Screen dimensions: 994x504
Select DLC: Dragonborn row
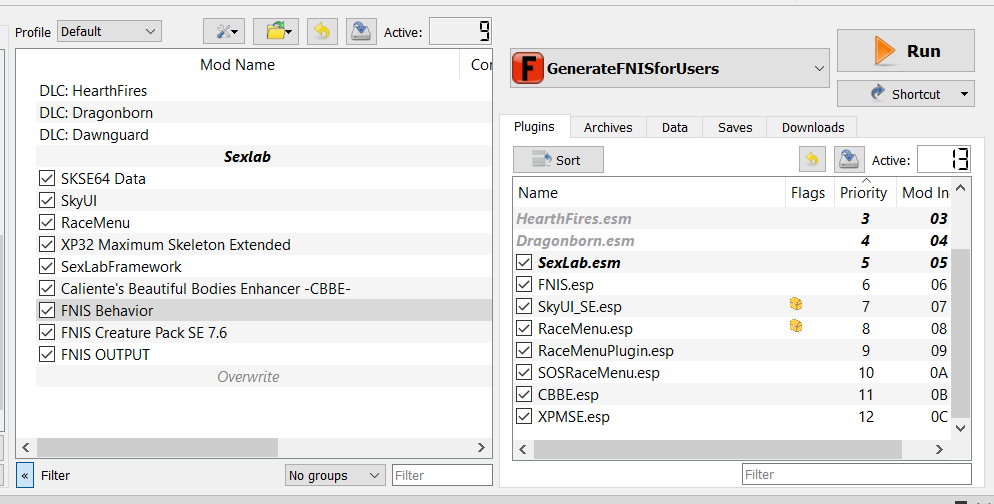[x=264, y=113]
